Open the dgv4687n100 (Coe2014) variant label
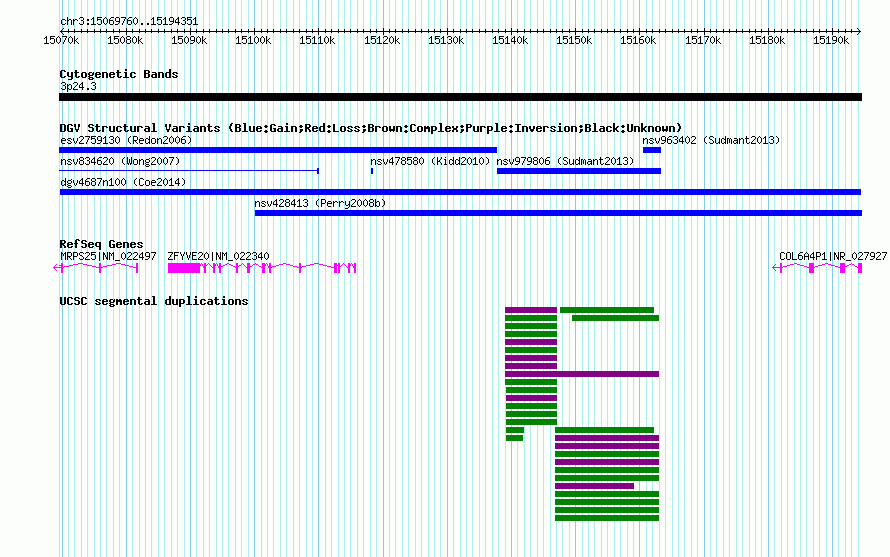890x557 pixels. (x=123, y=182)
